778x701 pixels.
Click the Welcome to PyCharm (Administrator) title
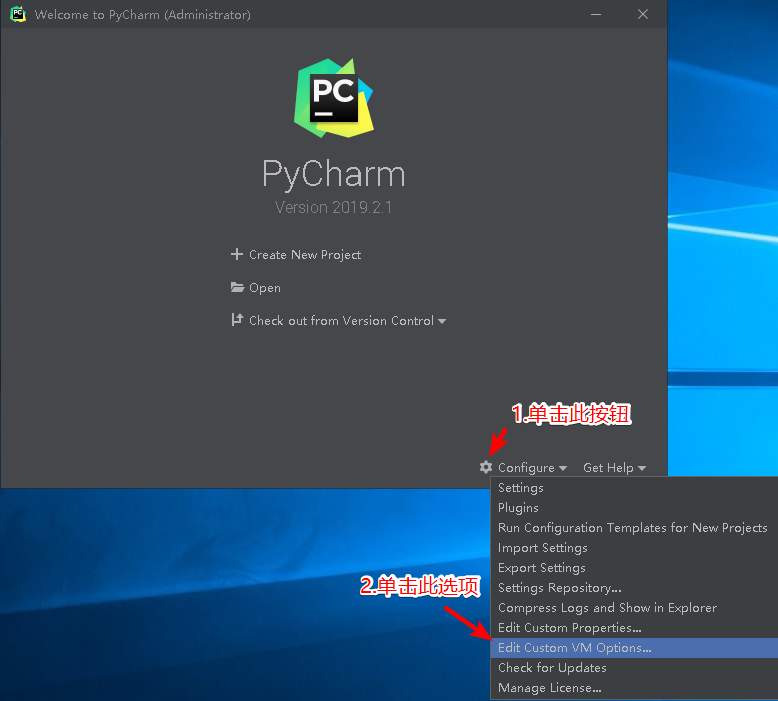(142, 15)
